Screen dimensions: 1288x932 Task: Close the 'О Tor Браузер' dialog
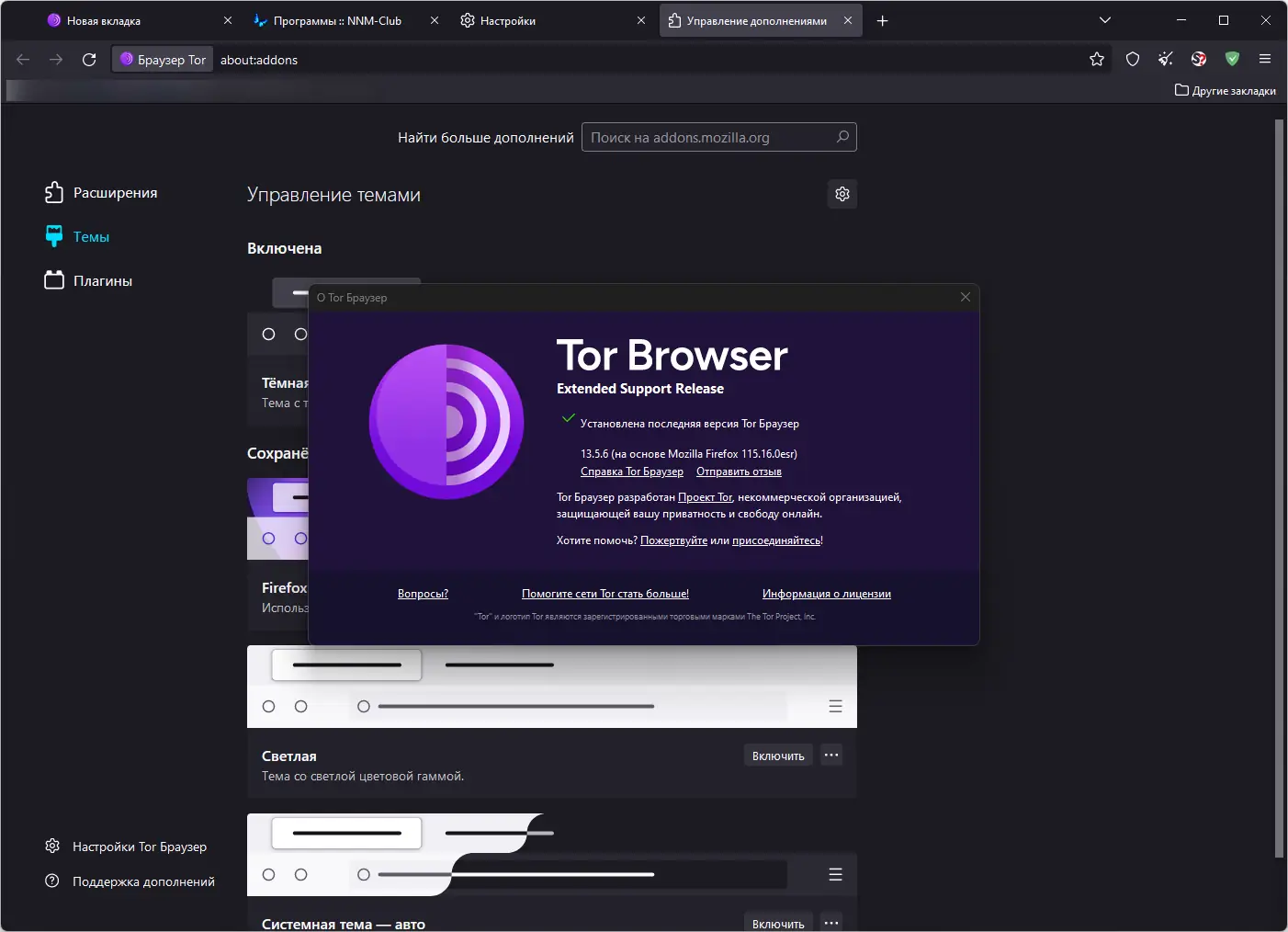(x=965, y=297)
